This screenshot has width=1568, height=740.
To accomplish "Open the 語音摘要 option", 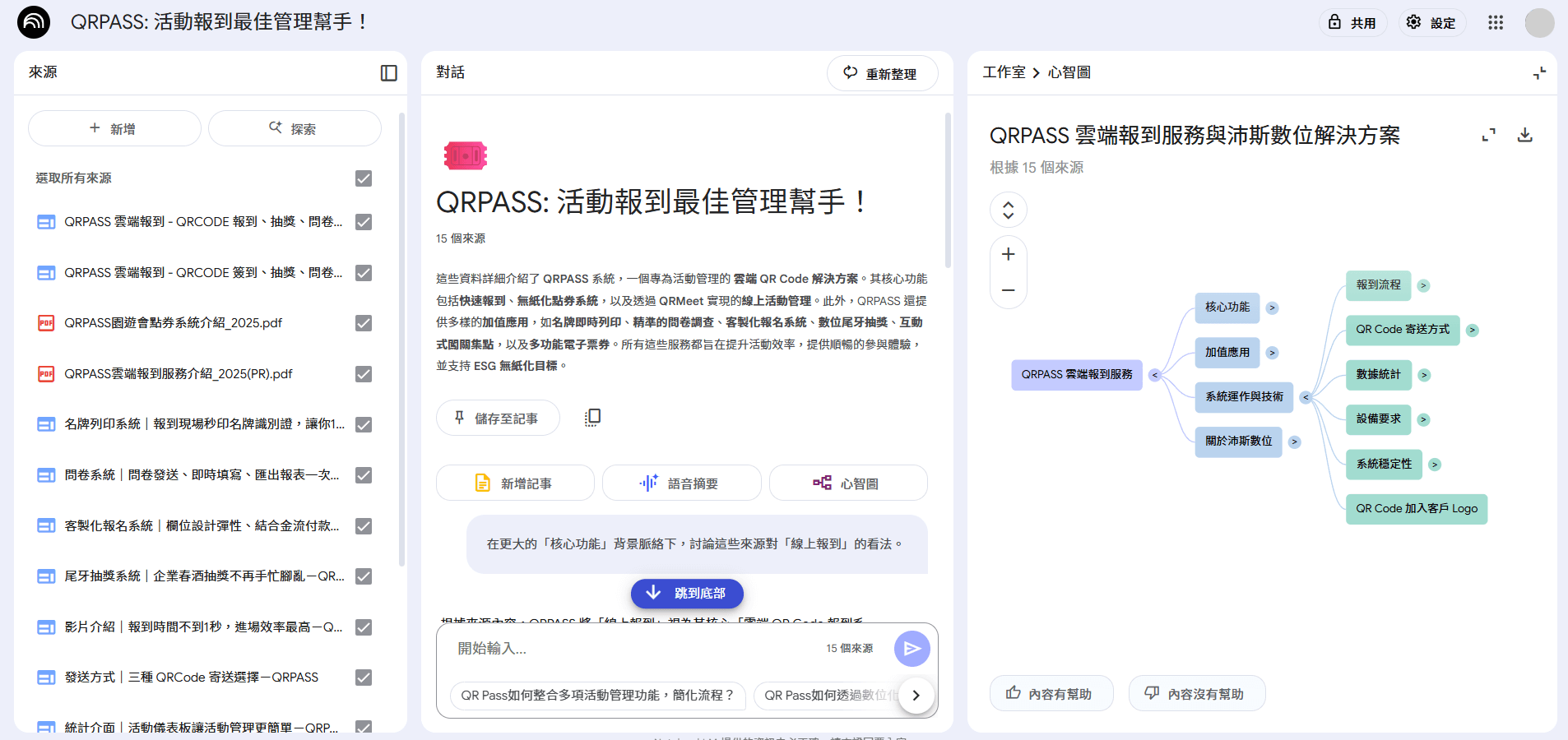I will [681, 483].
